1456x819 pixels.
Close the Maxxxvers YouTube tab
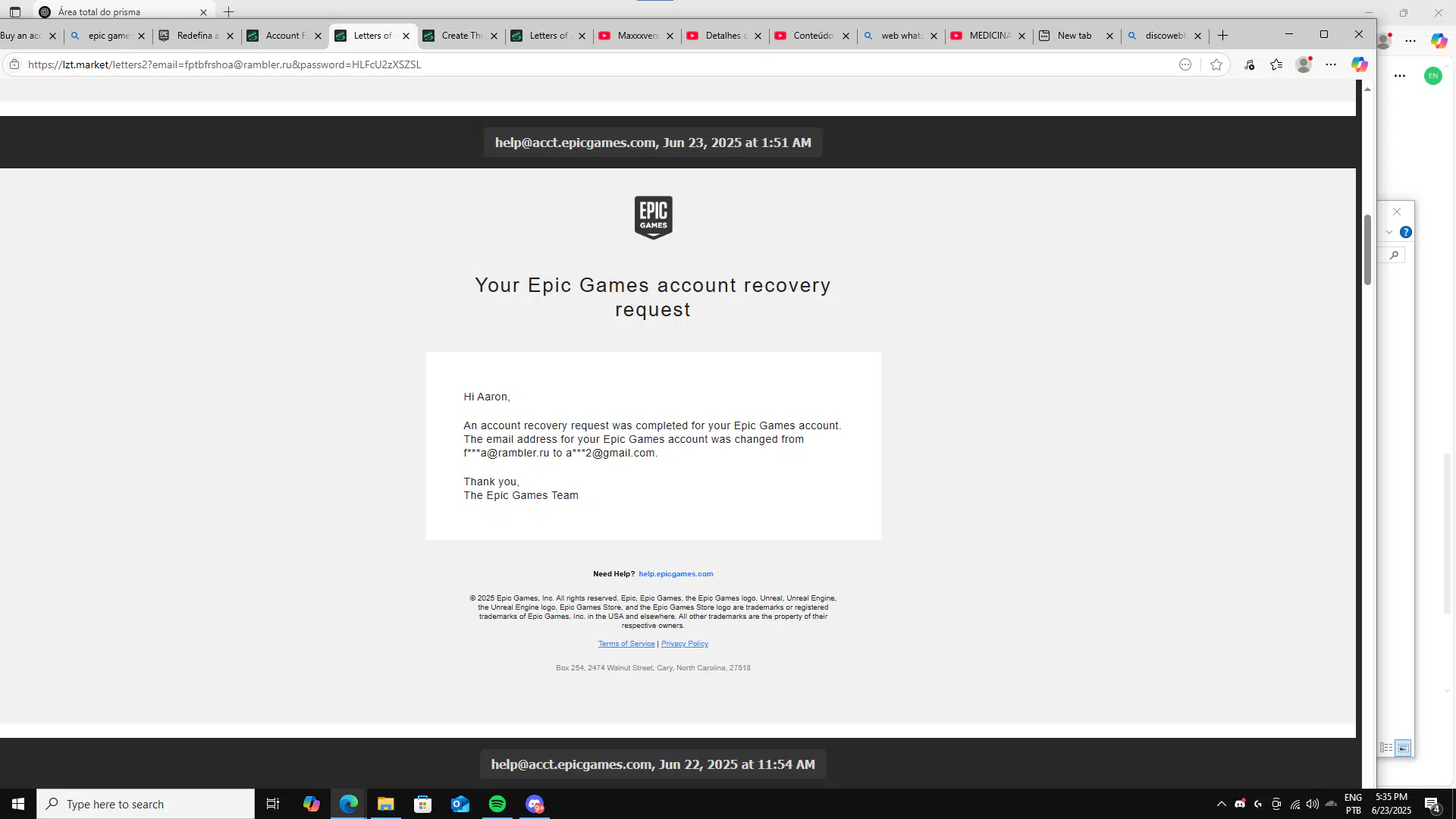(x=670, y=36)
